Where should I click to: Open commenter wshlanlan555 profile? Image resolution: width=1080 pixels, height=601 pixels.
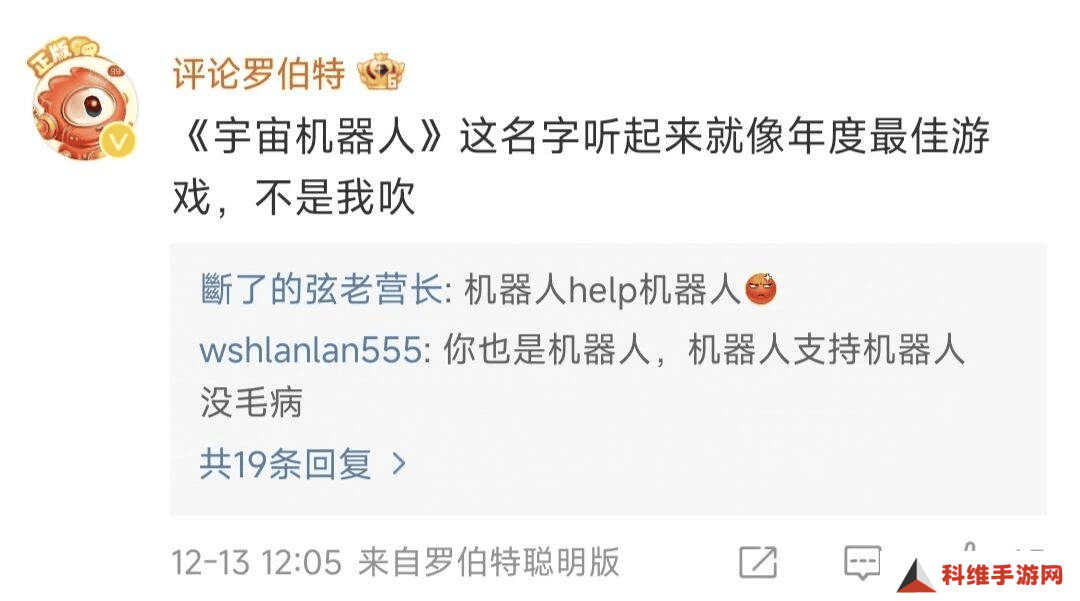tap(311, 350)
